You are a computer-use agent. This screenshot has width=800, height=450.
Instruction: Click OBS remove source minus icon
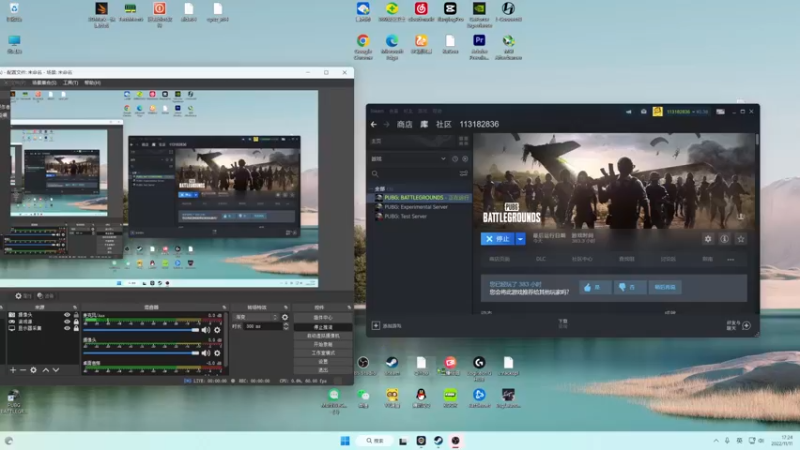(x=23, y=370)
